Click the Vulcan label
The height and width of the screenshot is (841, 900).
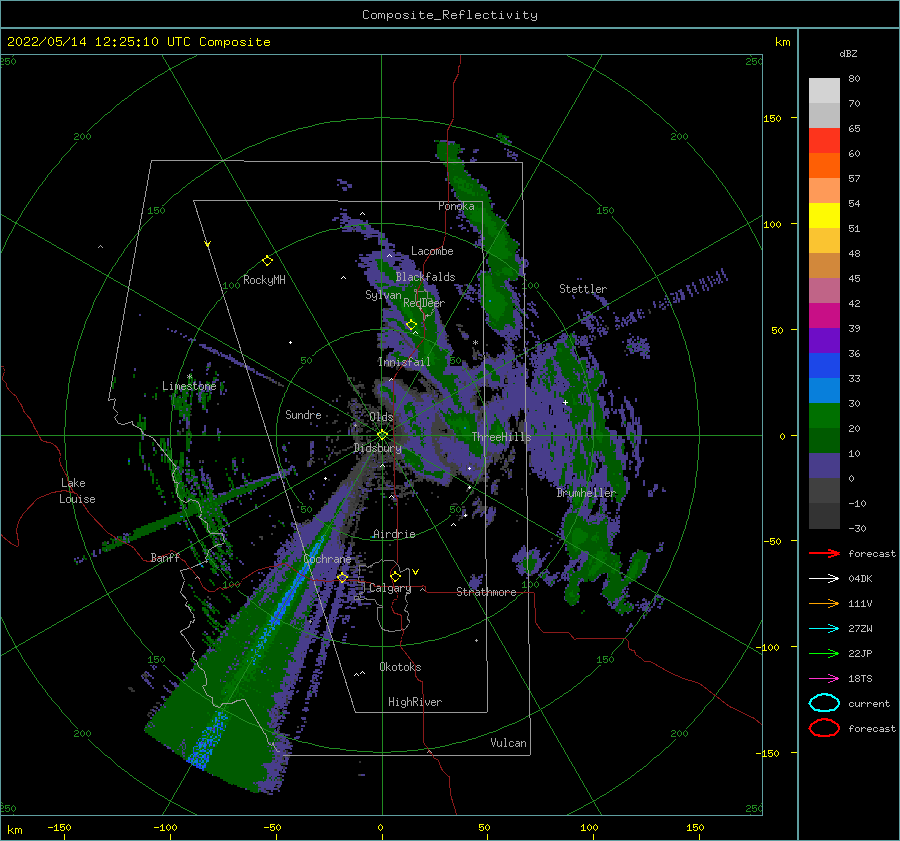click(x=509, y=743)
